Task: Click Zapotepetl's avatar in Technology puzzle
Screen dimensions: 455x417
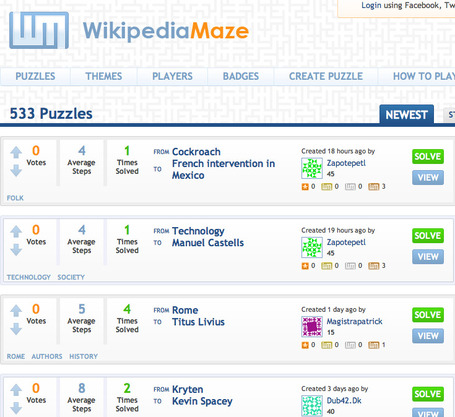Action: tap(312, 247)
